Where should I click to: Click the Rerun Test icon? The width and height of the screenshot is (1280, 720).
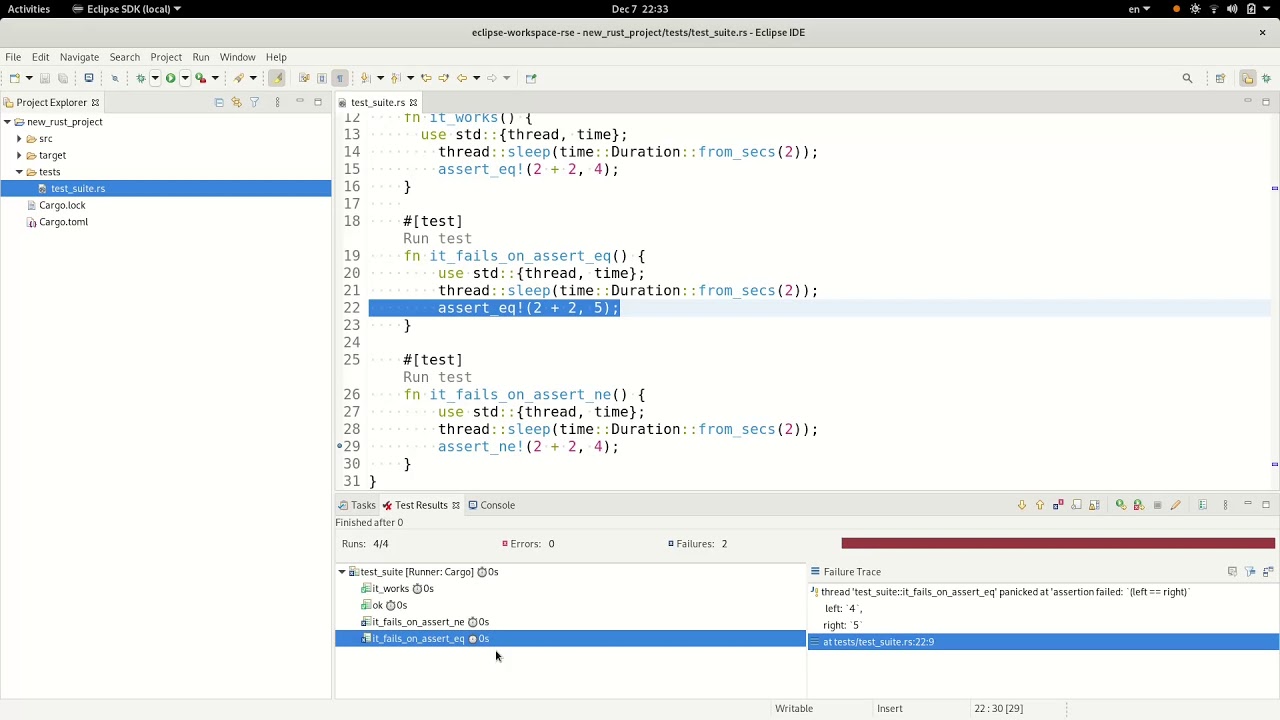click(x=1121, y=505)
